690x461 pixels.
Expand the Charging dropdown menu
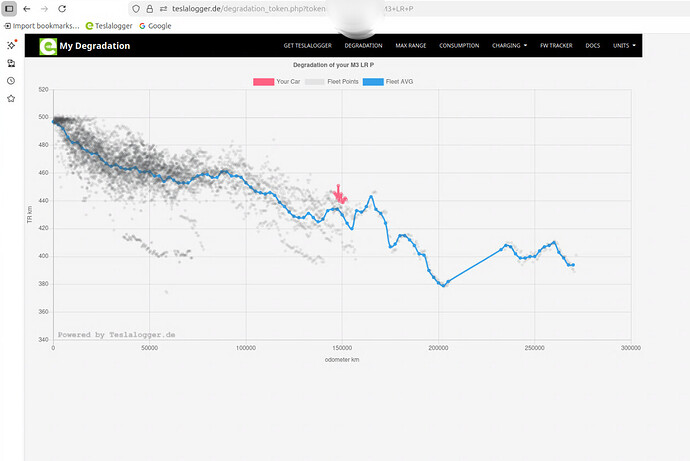pos(510,46)
